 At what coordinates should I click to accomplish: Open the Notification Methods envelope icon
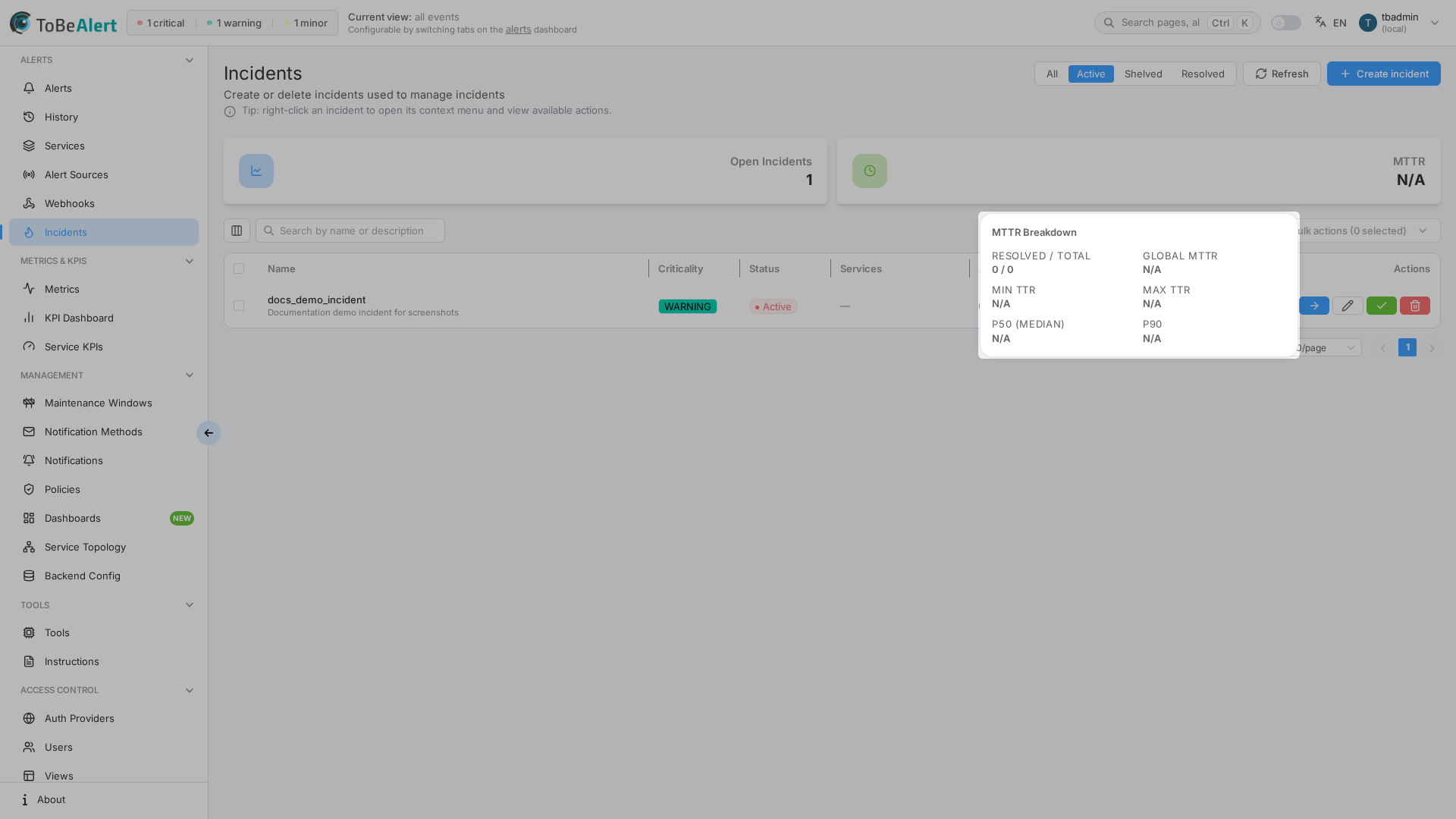(29, 431)
